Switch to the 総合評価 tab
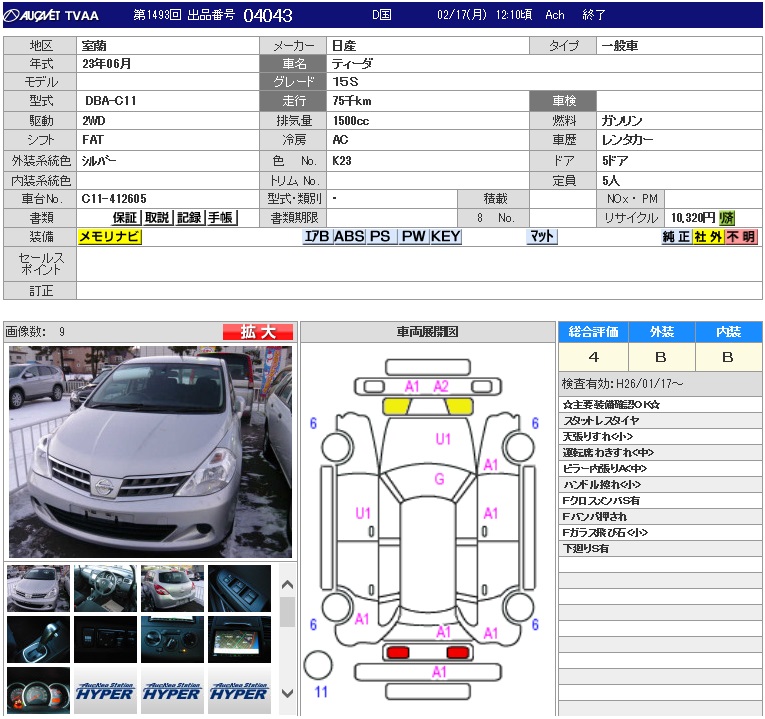The width and height of the screenshot is (765, 719). [593, 332]
